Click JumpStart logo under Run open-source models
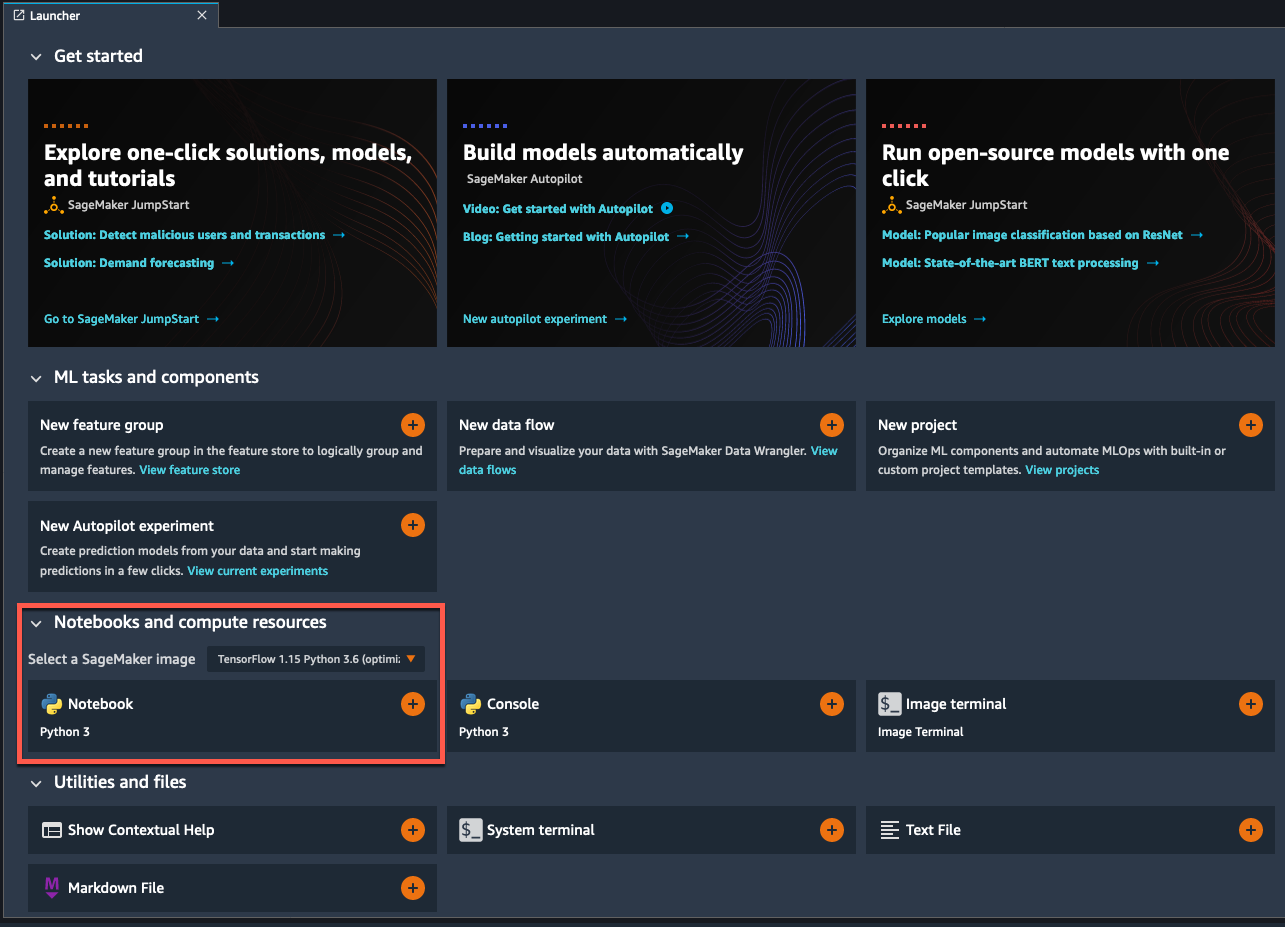1285x927 pixels. click(x=892, y=205)
